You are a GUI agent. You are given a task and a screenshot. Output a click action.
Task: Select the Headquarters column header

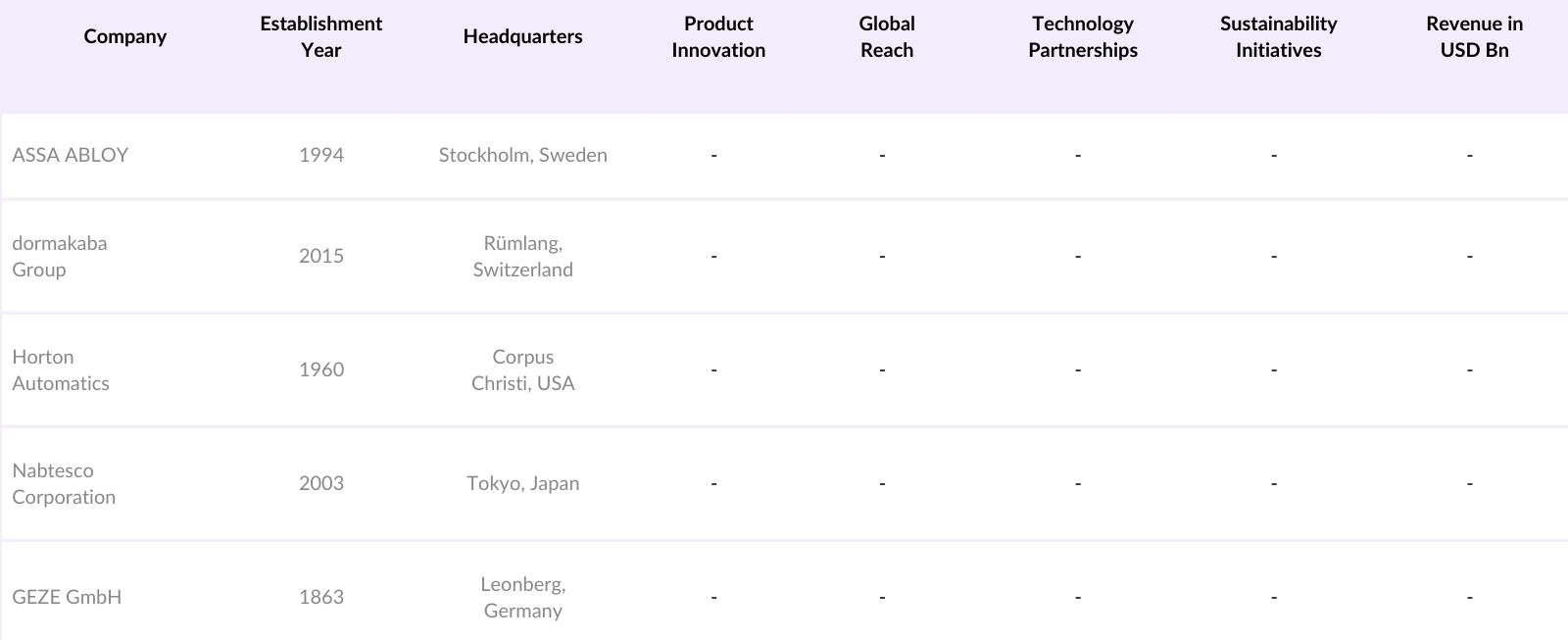[522, 36]
